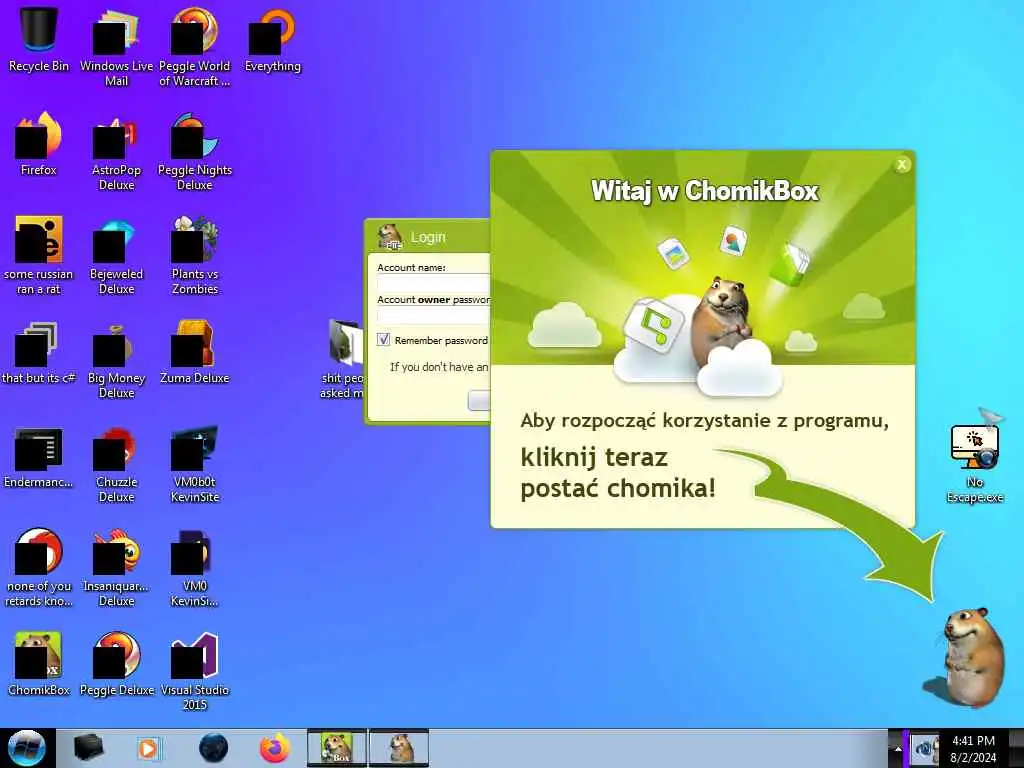The width and height of the screenshot is (1024, 768).
Task: Select the 'some russian ran a rat' icon
Action: [x=39, y=255]
